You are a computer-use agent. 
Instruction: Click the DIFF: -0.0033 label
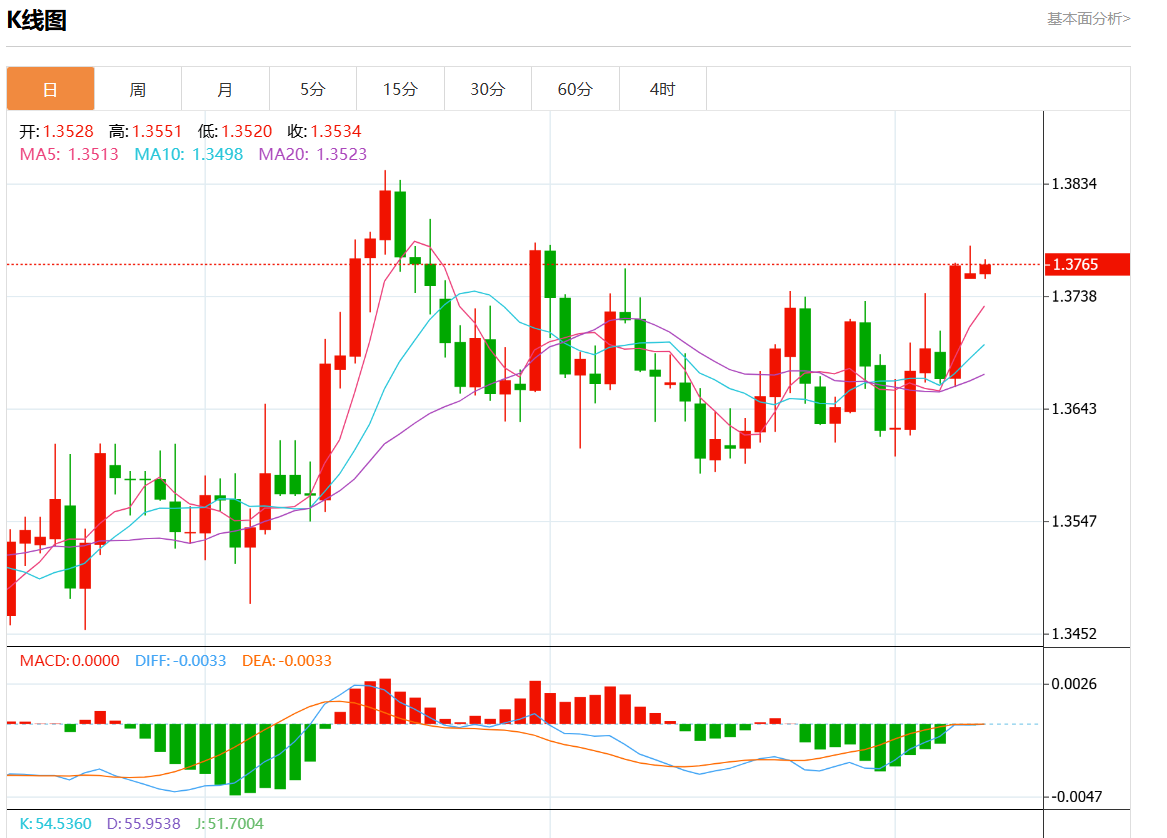click(180, 661)
